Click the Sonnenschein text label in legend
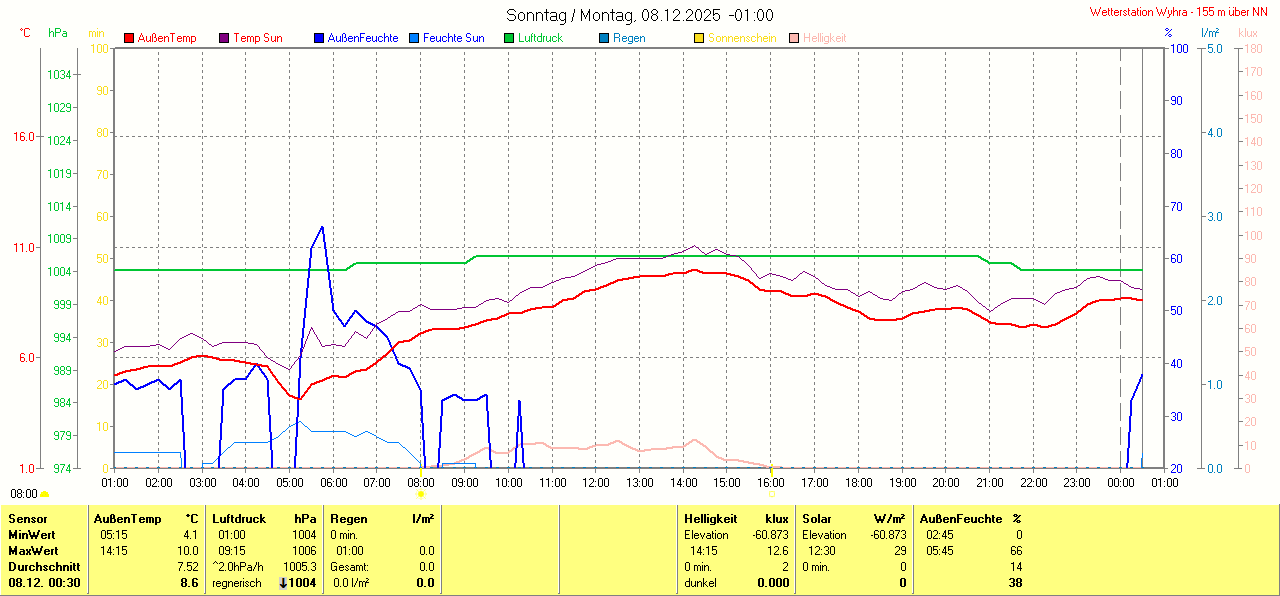The width and height of the screenshot is (1280, 596). [741, 38]
